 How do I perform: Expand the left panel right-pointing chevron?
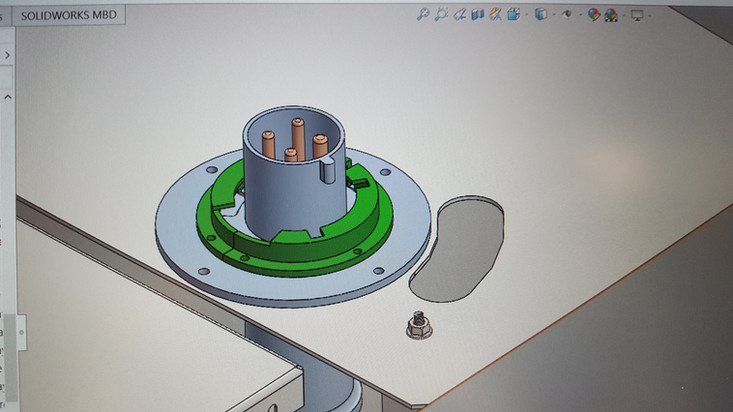coord(7,55)
